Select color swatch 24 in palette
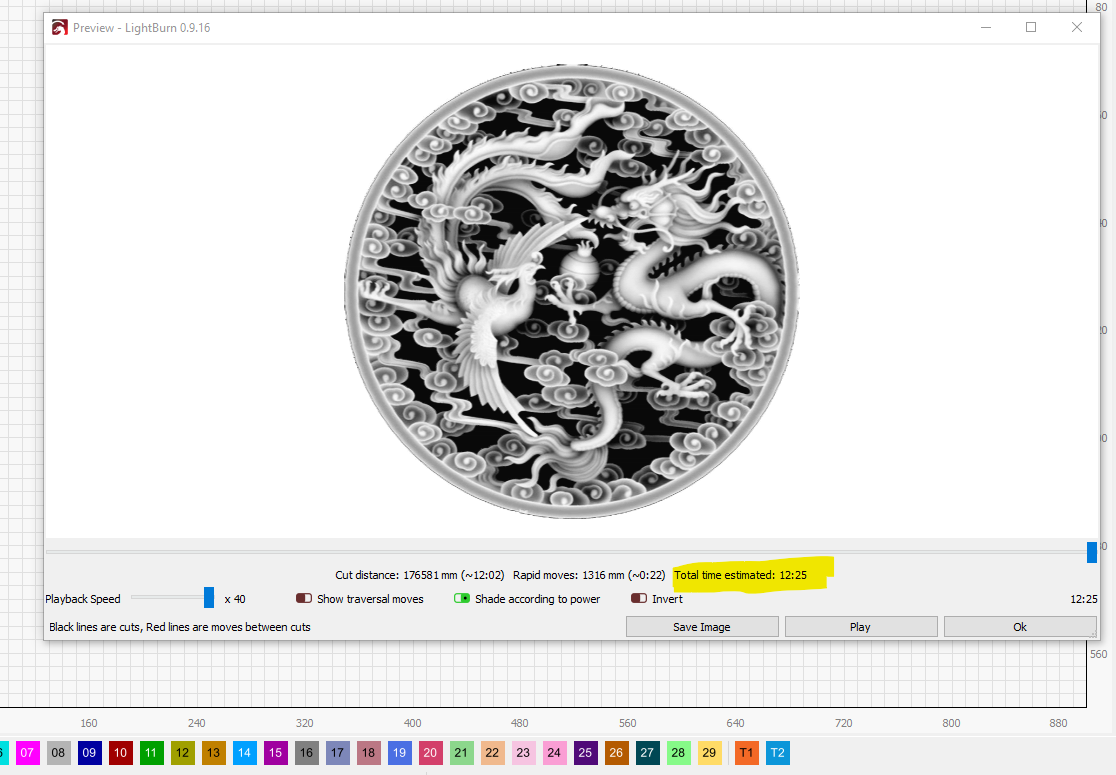Viewport: 1116px width, 775px height. [554, 753]
